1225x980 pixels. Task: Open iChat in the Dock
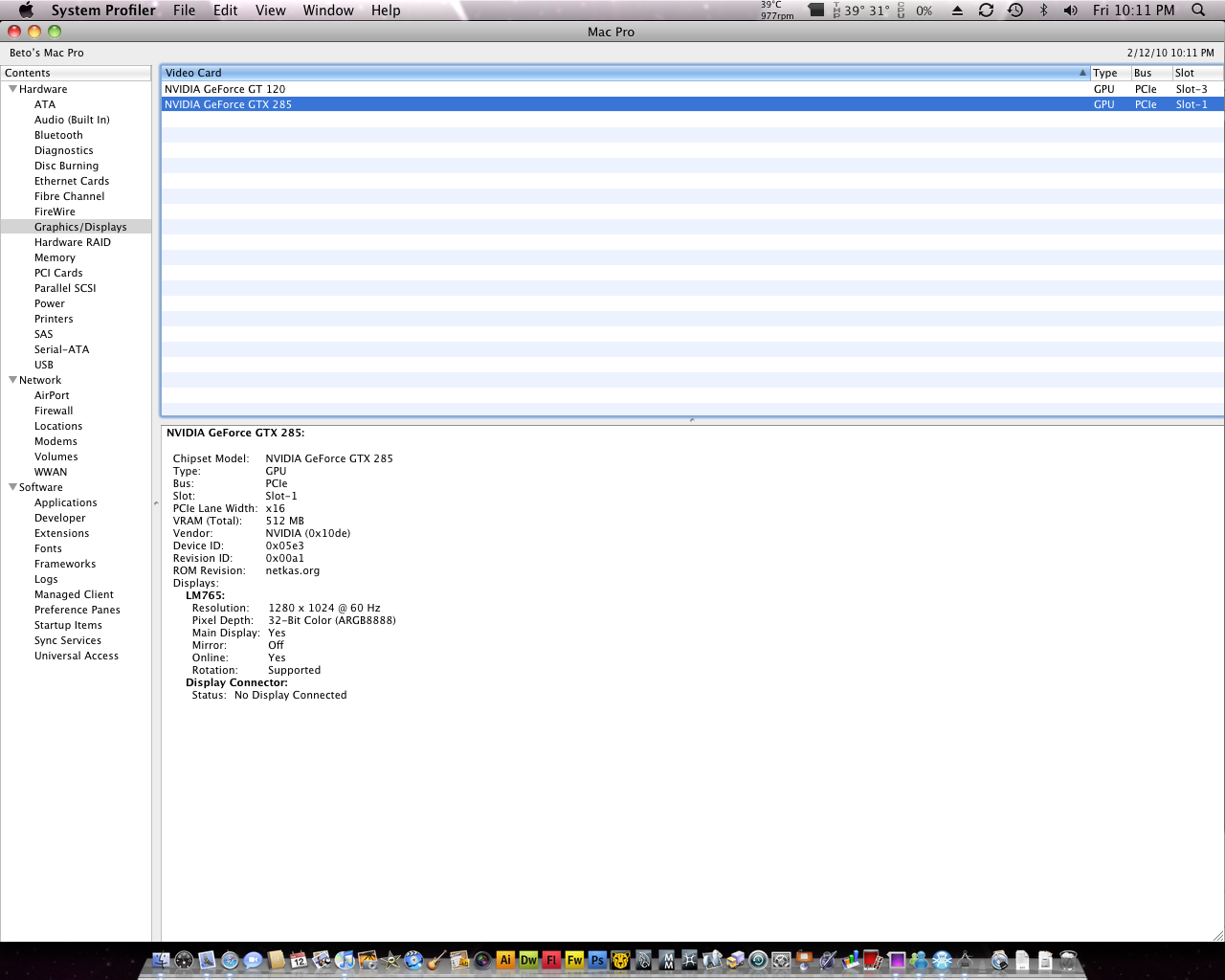pyautogui.click(x=253, y=960)
